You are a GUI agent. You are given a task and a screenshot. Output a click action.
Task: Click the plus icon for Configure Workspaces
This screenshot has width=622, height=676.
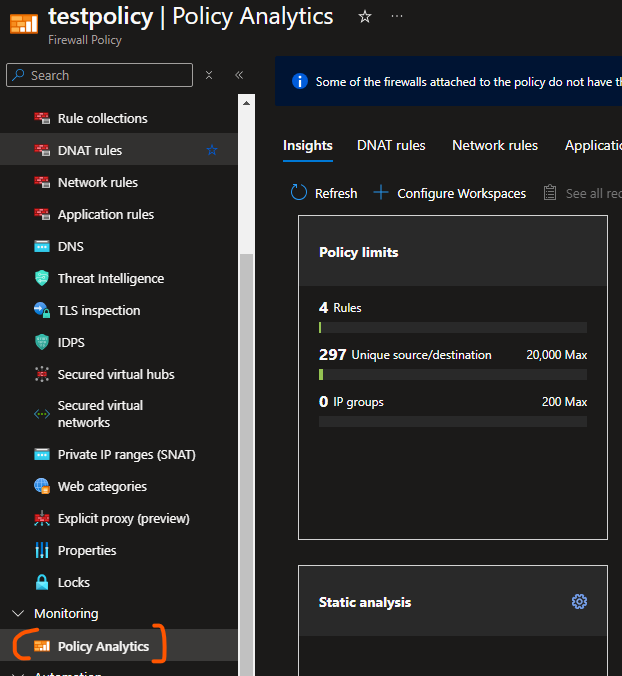tap(381, 192)
